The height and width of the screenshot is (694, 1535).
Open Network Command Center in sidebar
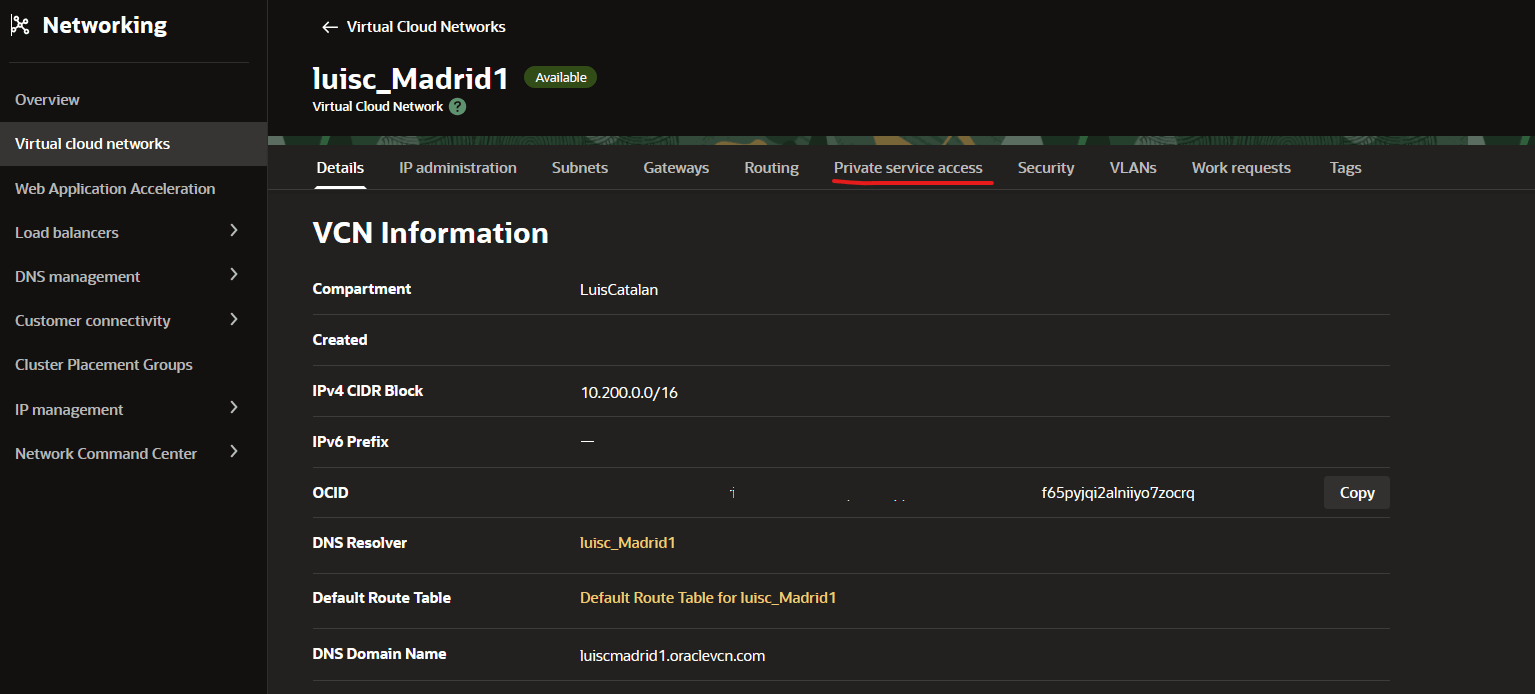tap(106, 453)
